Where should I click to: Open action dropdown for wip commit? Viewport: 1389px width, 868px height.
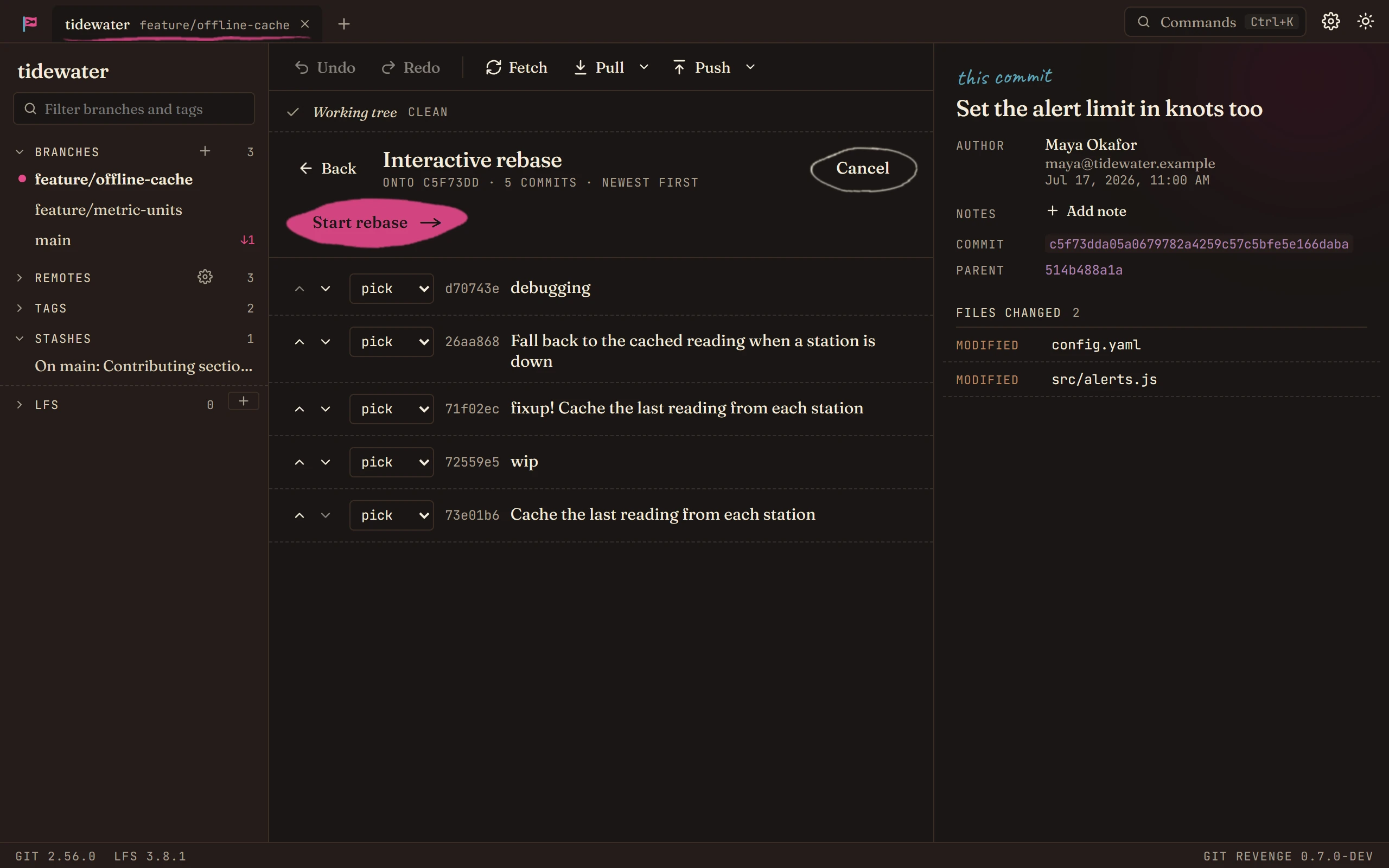click(391, 462)
